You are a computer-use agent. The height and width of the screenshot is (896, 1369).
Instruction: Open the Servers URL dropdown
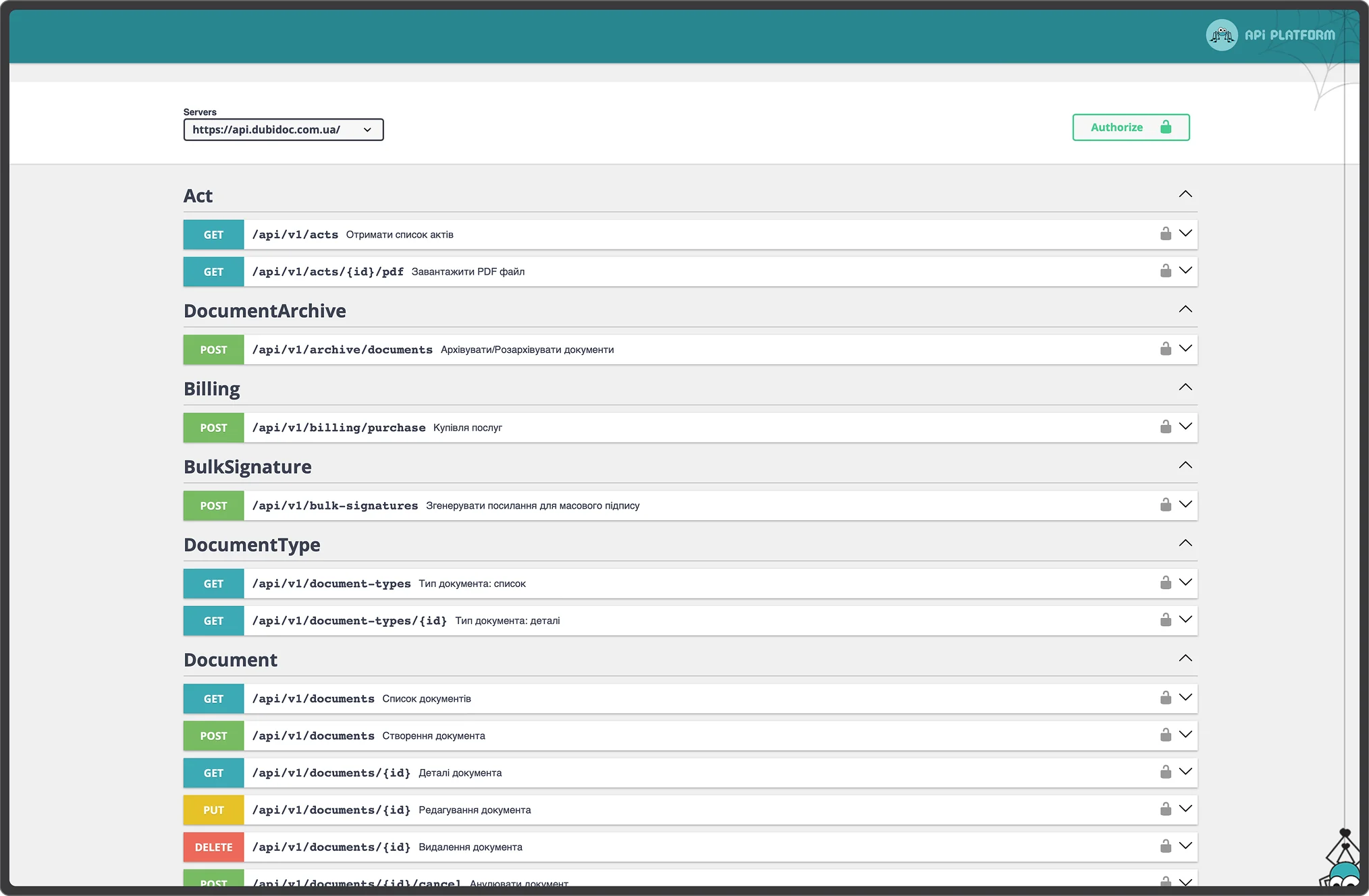point(283,130)
